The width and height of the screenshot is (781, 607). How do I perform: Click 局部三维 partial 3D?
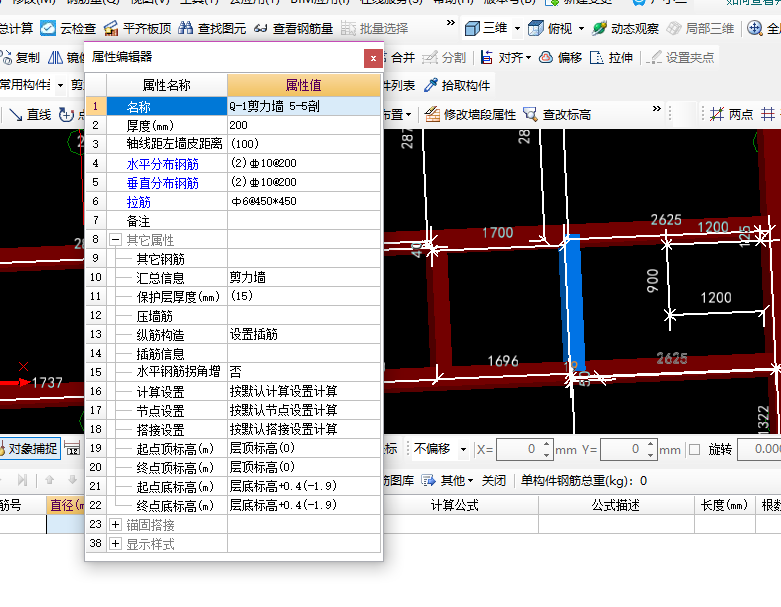(700, 28)
